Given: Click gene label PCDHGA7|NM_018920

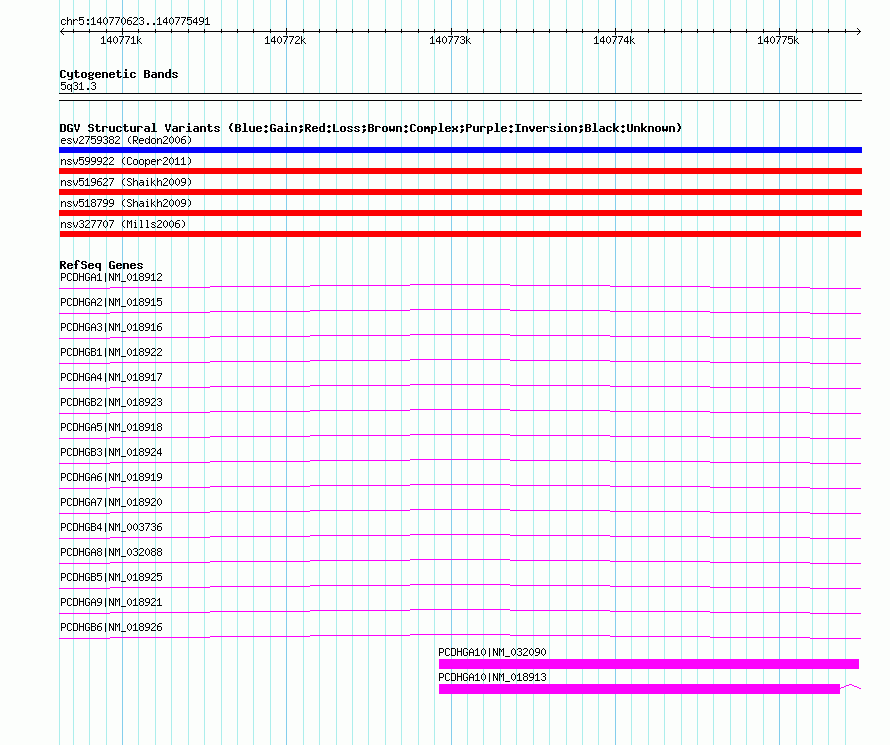Looking at the screenshot, I should (111, 502).
